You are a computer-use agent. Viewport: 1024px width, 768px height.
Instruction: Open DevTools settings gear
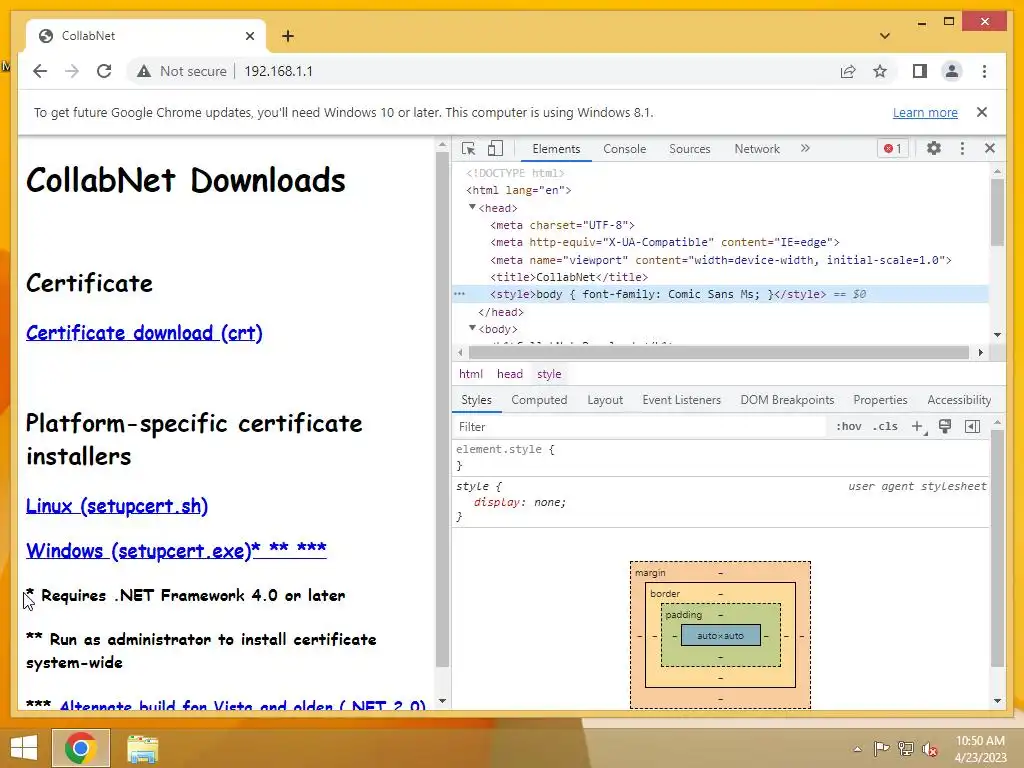tap(934, 148)
